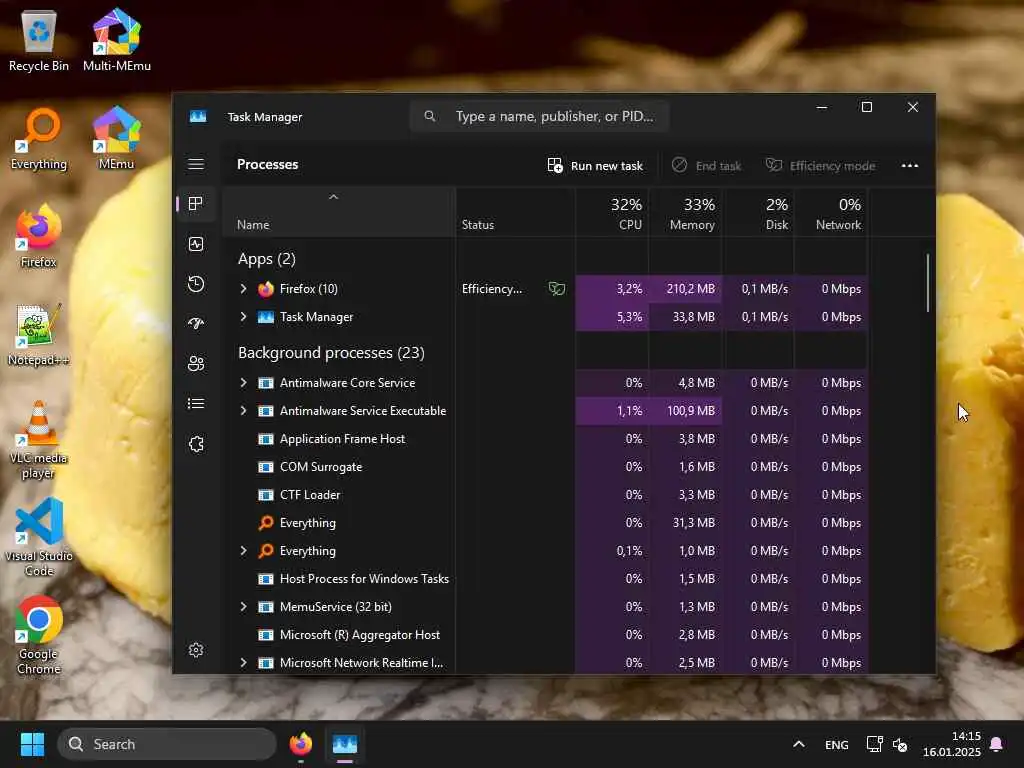Show hidden tray icons chevron

tap(799, 744)
